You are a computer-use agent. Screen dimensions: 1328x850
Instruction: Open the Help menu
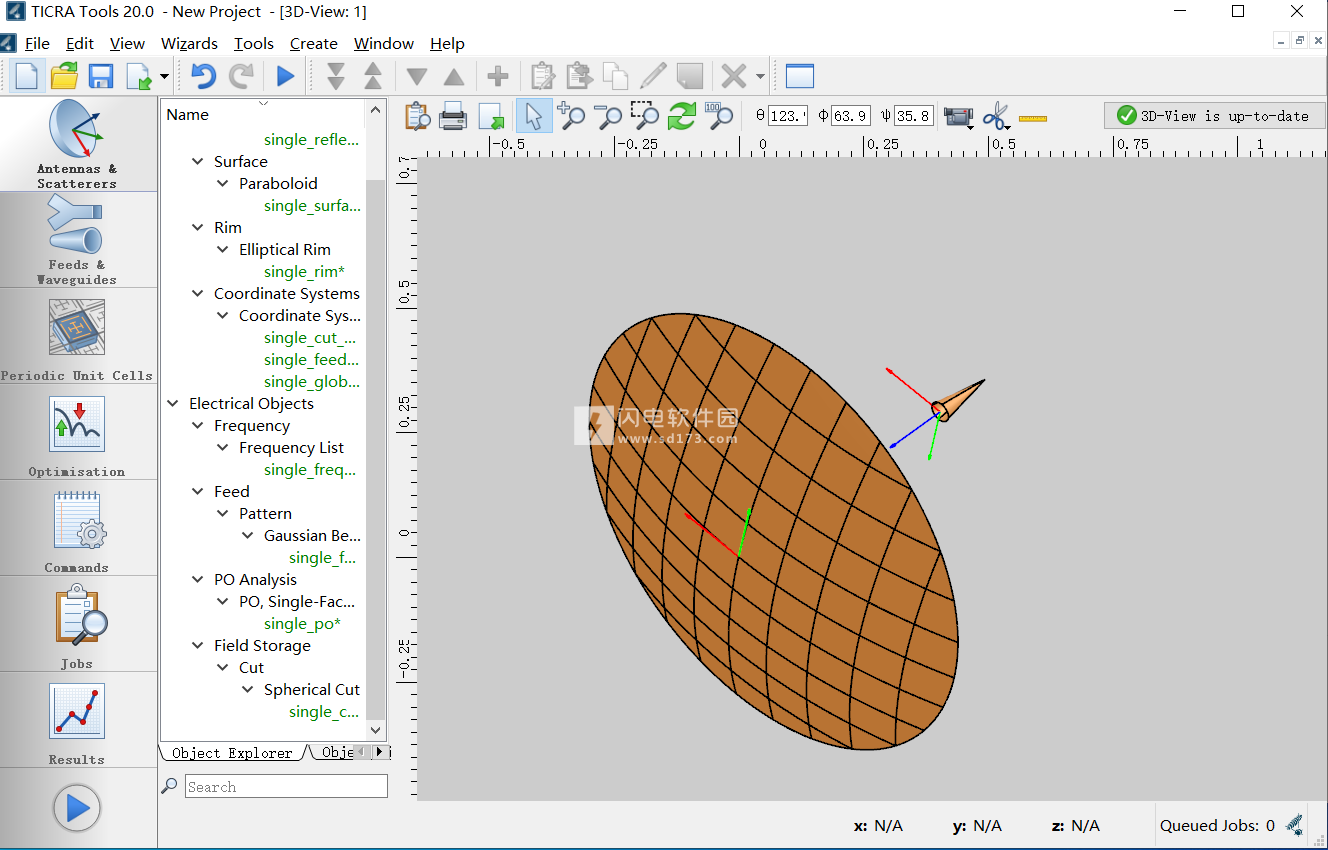[447, 43]
